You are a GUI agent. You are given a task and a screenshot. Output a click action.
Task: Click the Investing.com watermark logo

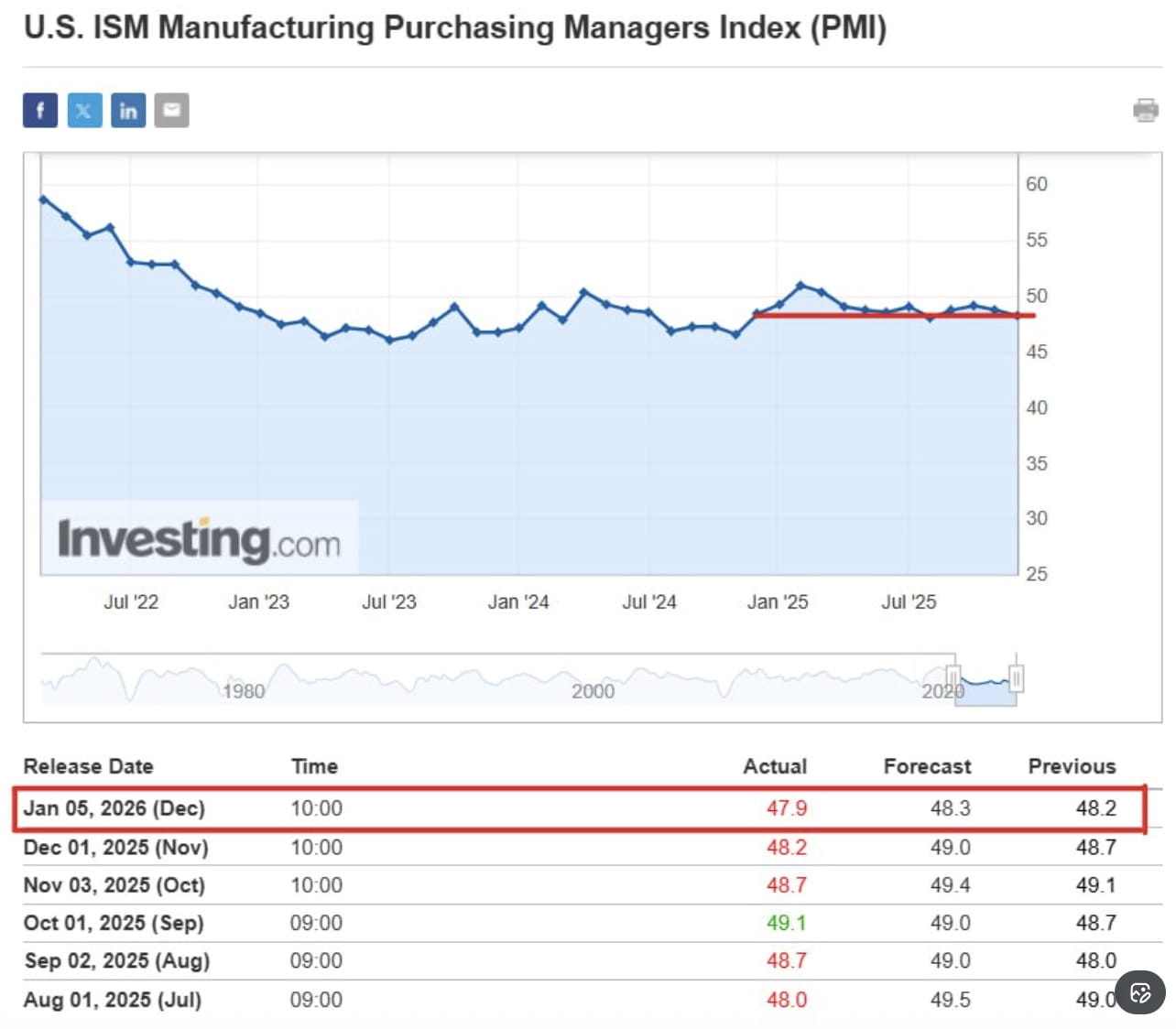(x=200, y=538)
